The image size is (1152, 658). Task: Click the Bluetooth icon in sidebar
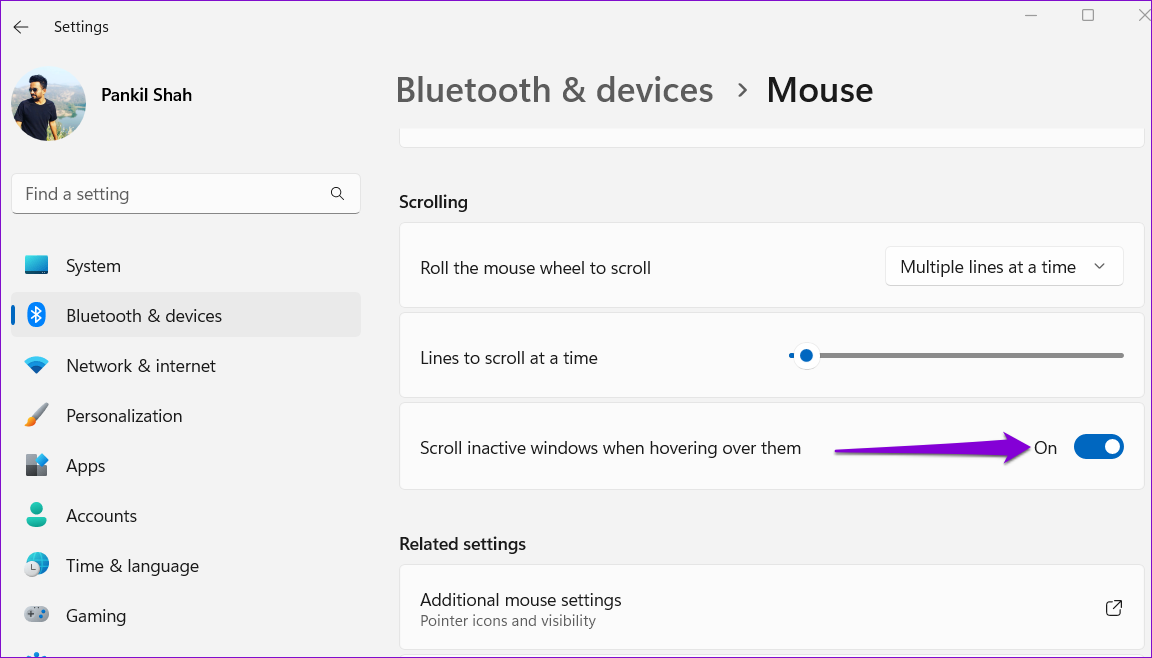tap(36, 315)
